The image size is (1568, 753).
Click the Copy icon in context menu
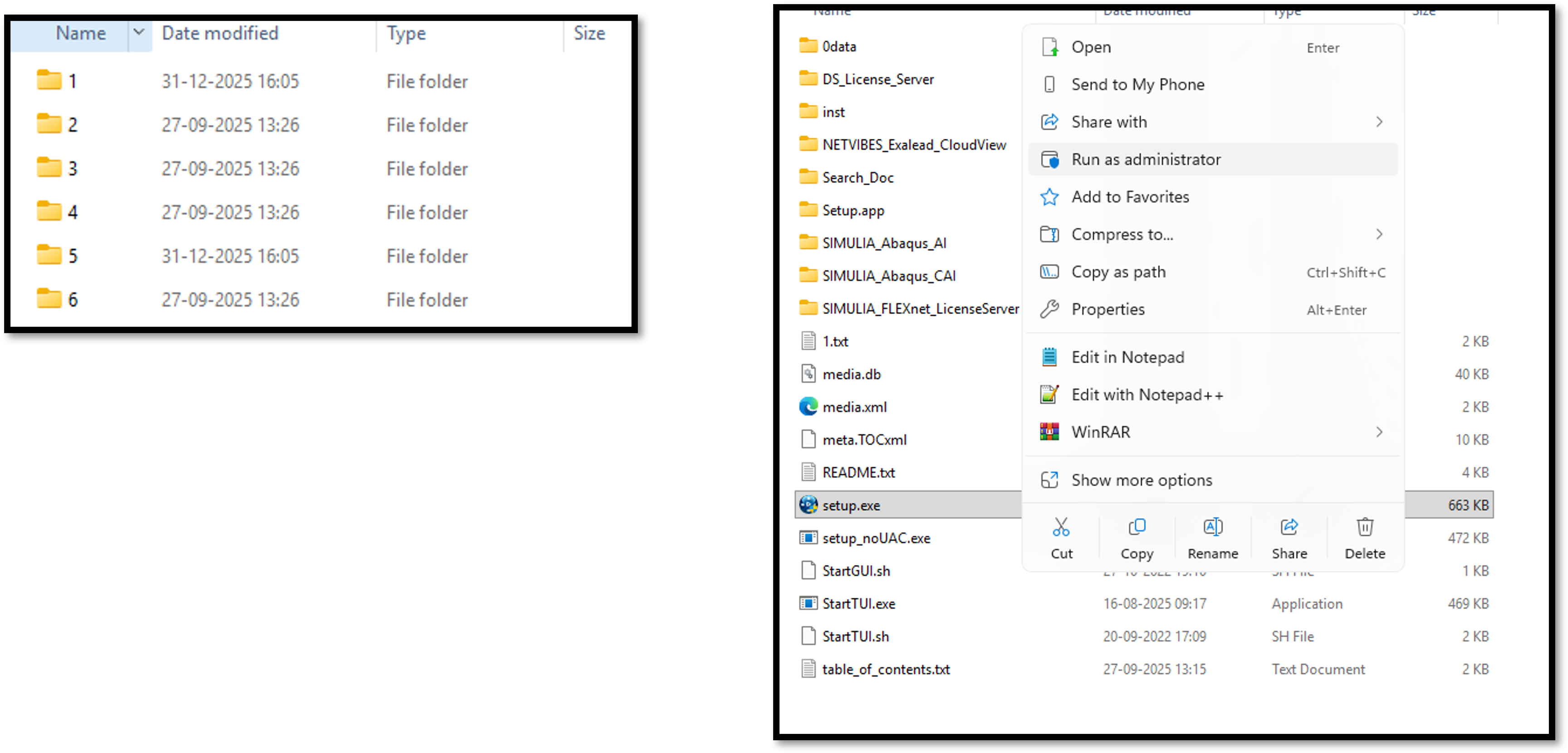coord(1137,527)
